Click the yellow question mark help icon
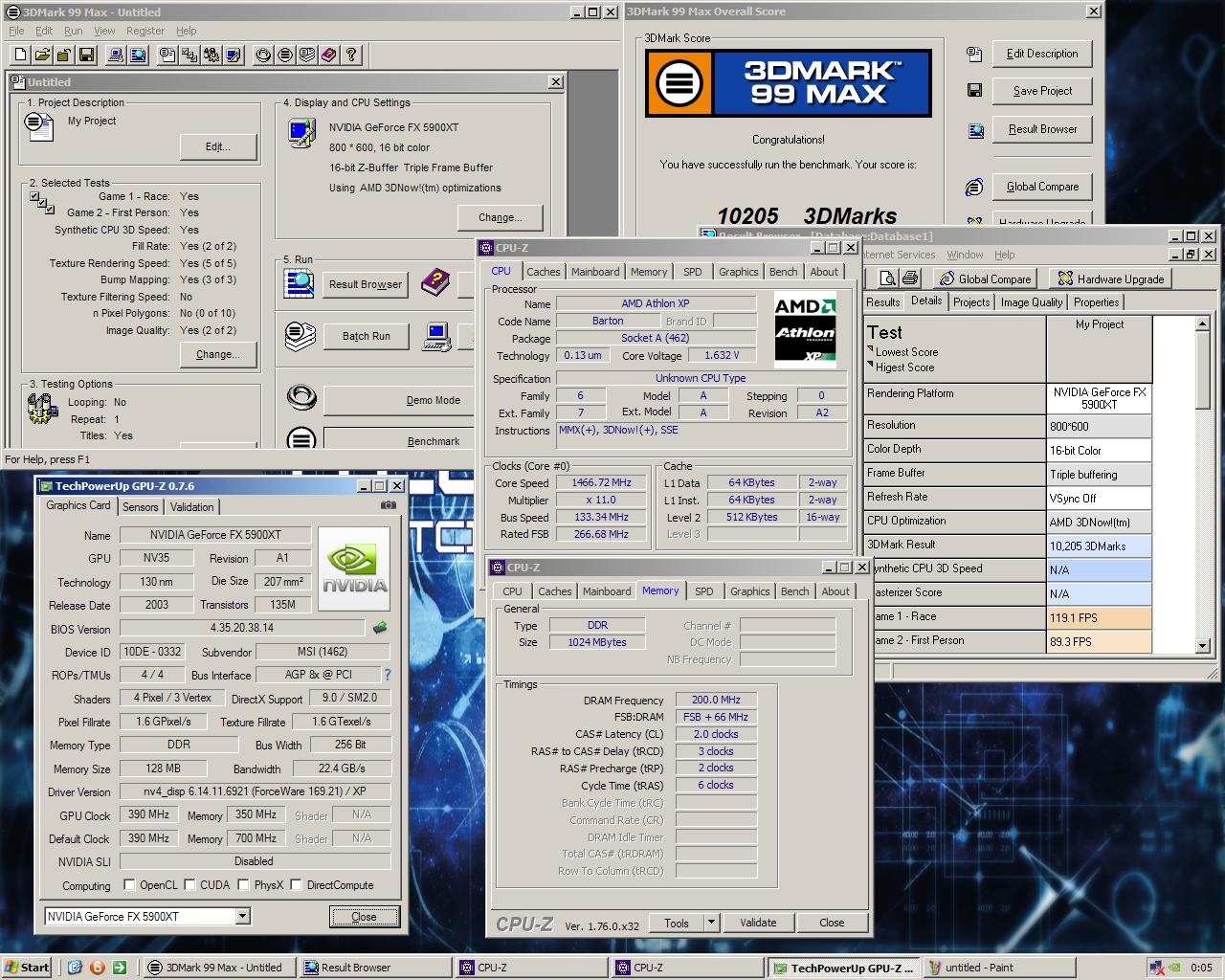 coord(351,56)
